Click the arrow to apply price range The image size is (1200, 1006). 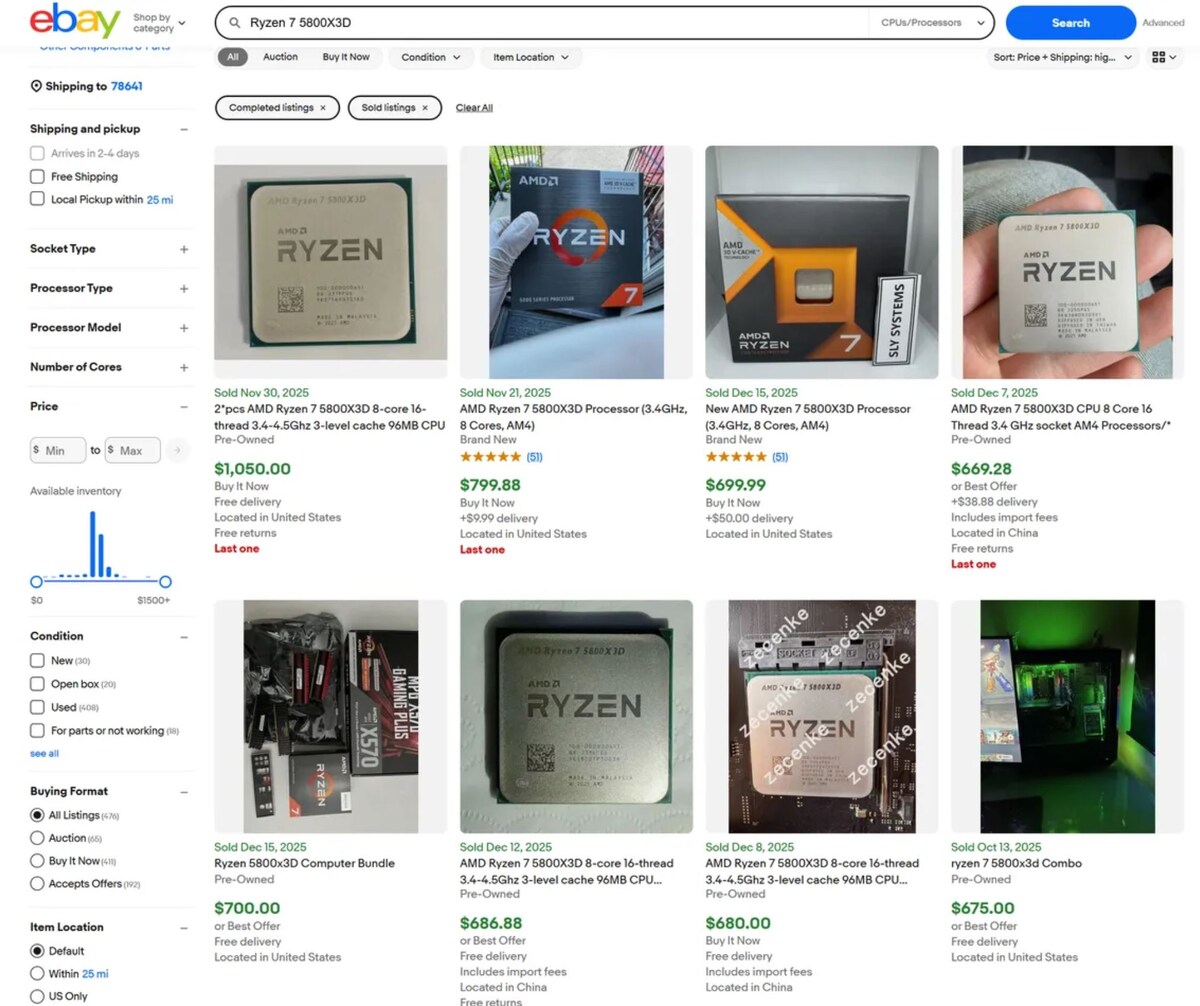[x=178, y=450]
